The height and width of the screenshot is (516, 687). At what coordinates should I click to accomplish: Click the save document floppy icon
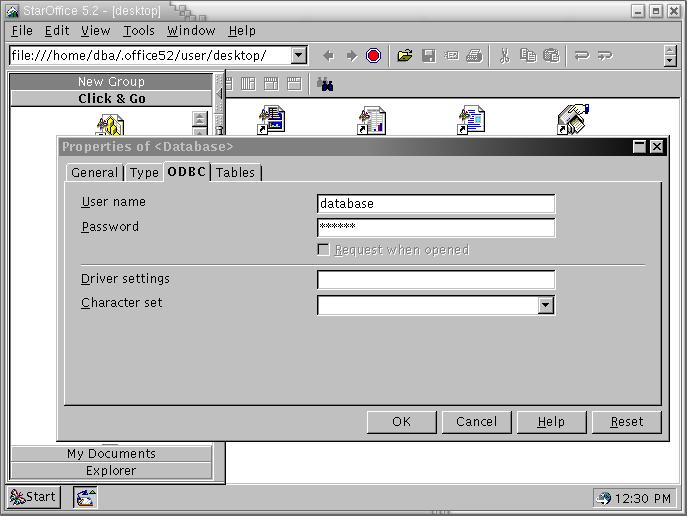(x=428, y=56)
